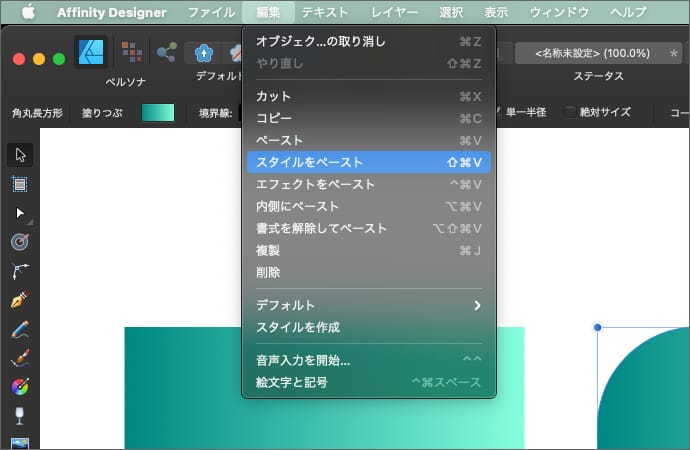Switch to Pixel persona icon
Screen dimensions: 690x450
[131, 52]
